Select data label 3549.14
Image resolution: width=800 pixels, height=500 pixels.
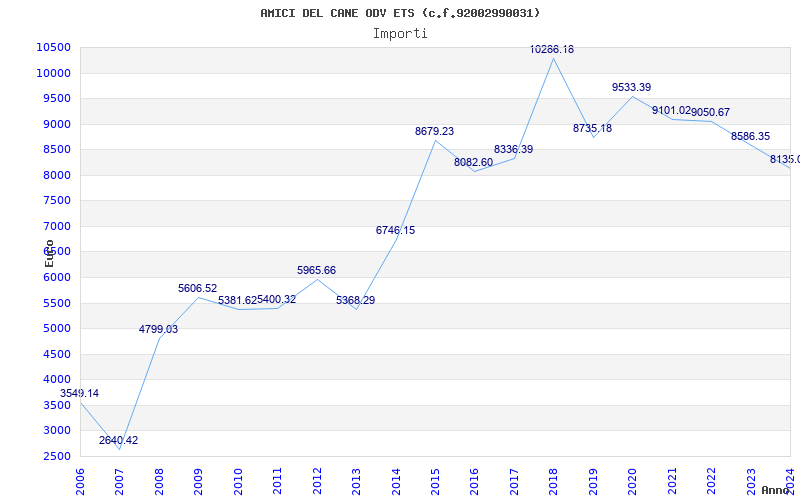[x=80, y=393]
